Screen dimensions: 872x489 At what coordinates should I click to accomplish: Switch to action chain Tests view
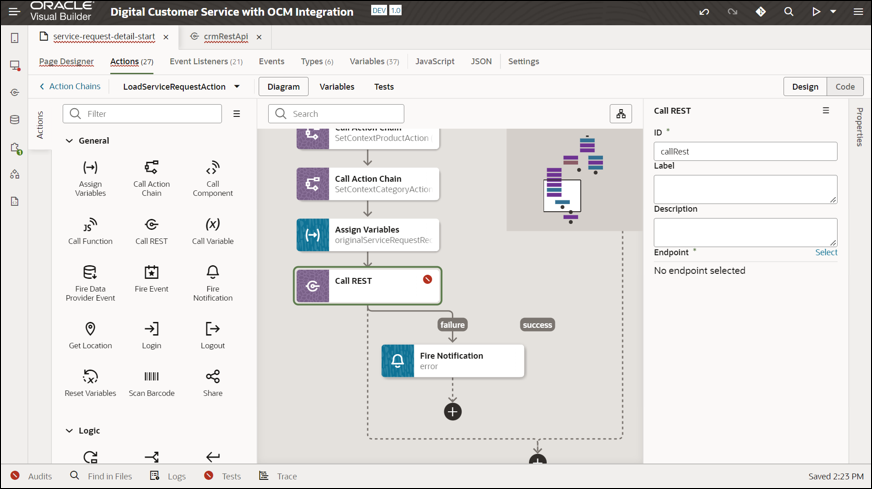pos(384,87)
